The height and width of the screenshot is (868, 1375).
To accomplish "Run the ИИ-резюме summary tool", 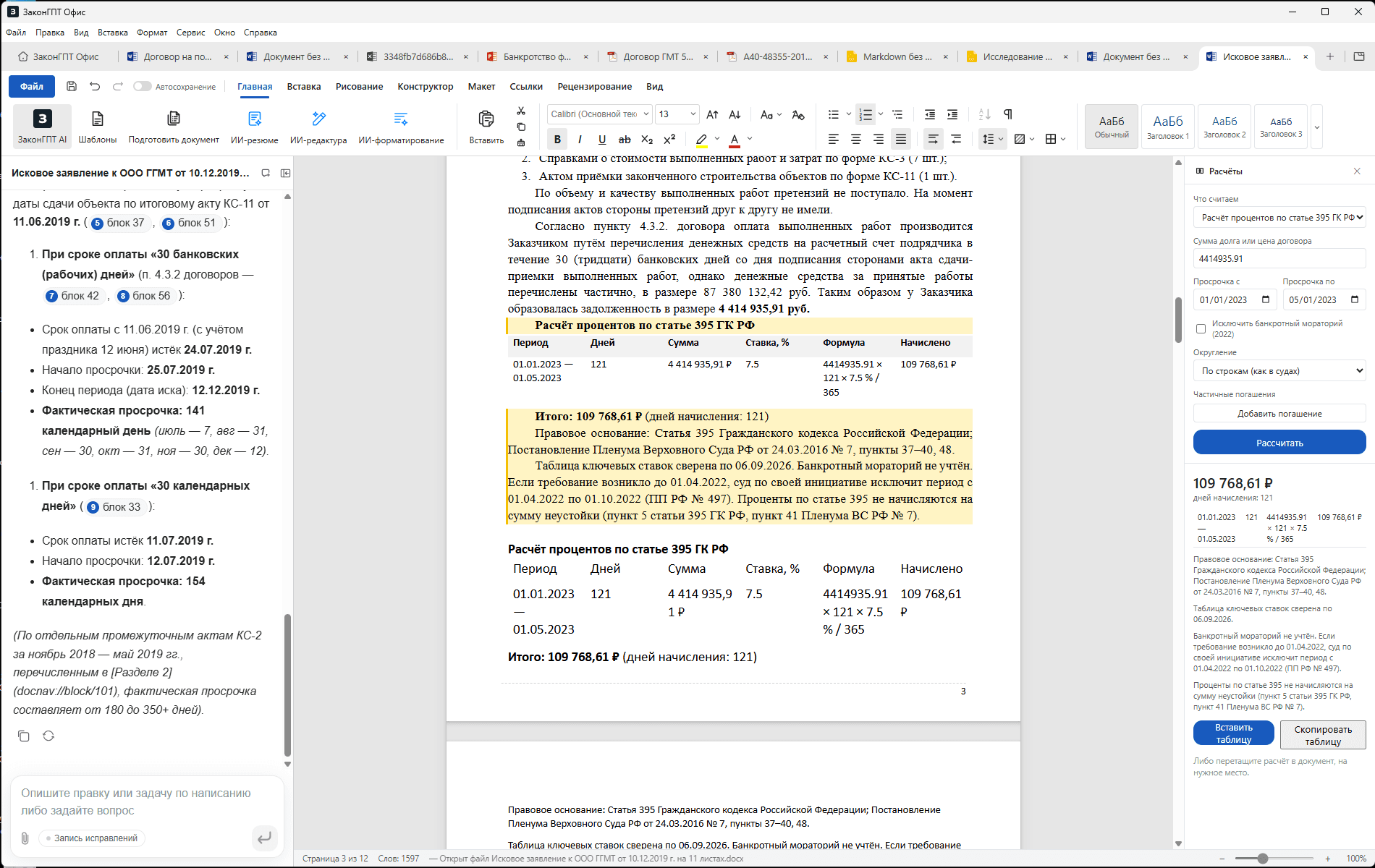I will 254,126.
